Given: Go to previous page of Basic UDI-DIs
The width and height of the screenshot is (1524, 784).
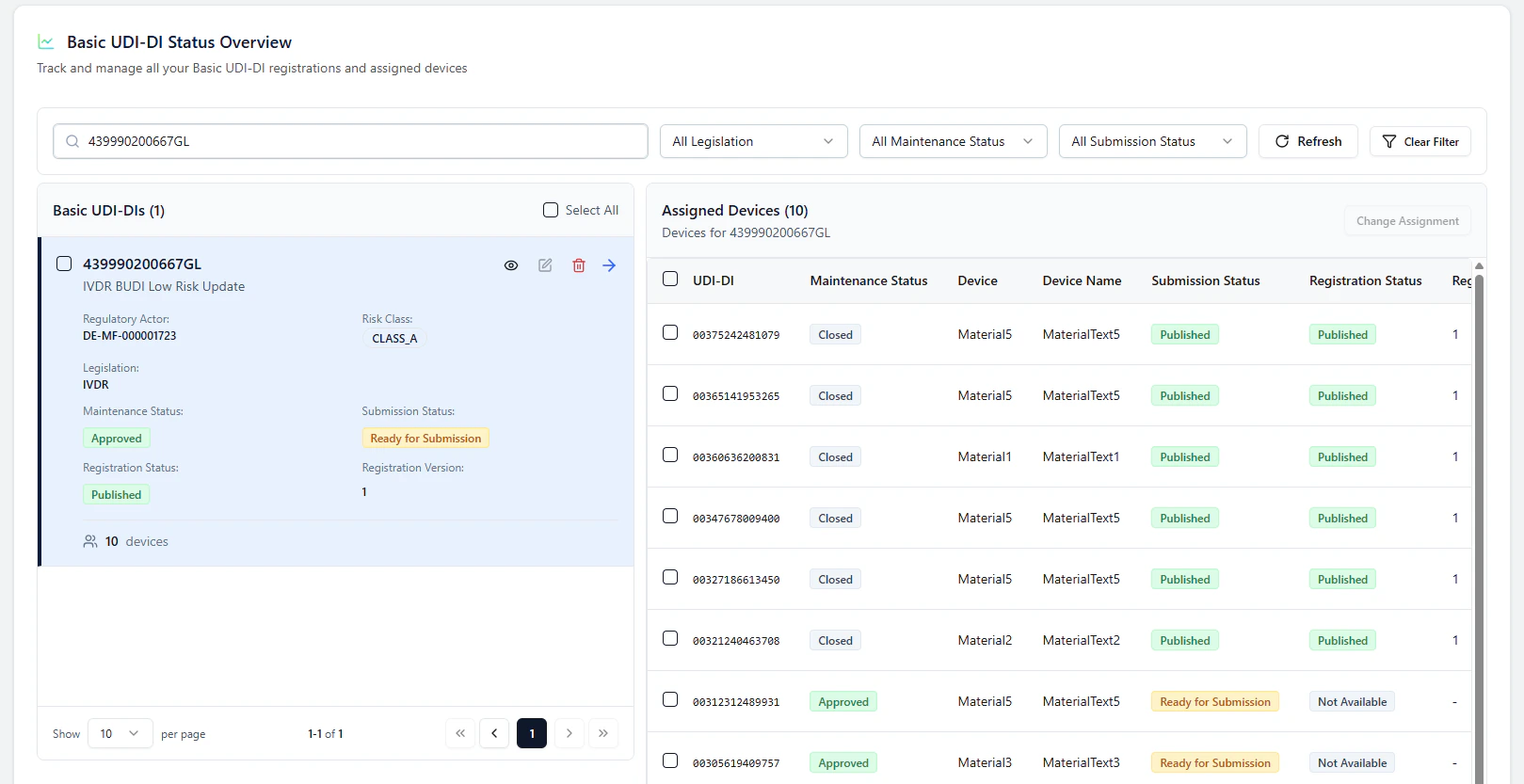Looking at the screenshot, I should [494, 733].
